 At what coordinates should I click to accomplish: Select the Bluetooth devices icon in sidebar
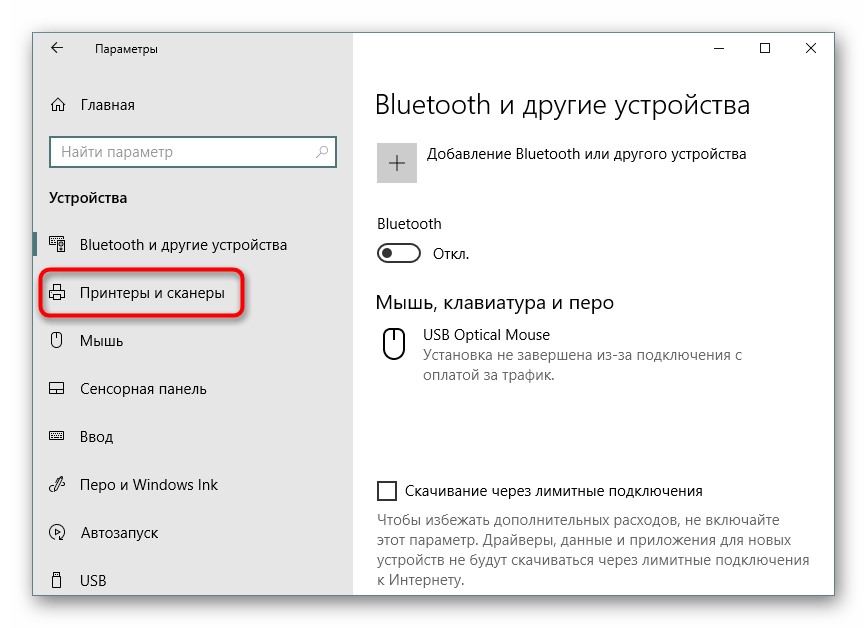click(x=56, y=244)
